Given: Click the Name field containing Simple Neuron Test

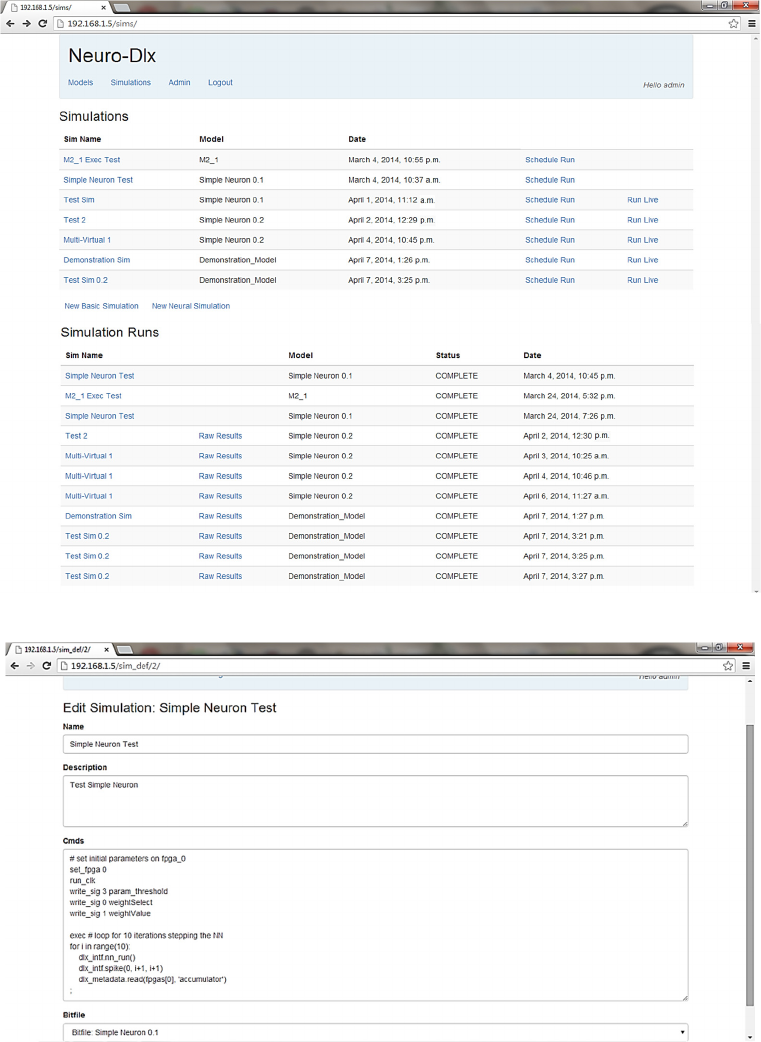Looking at the screenshot, I should (375, 744).
